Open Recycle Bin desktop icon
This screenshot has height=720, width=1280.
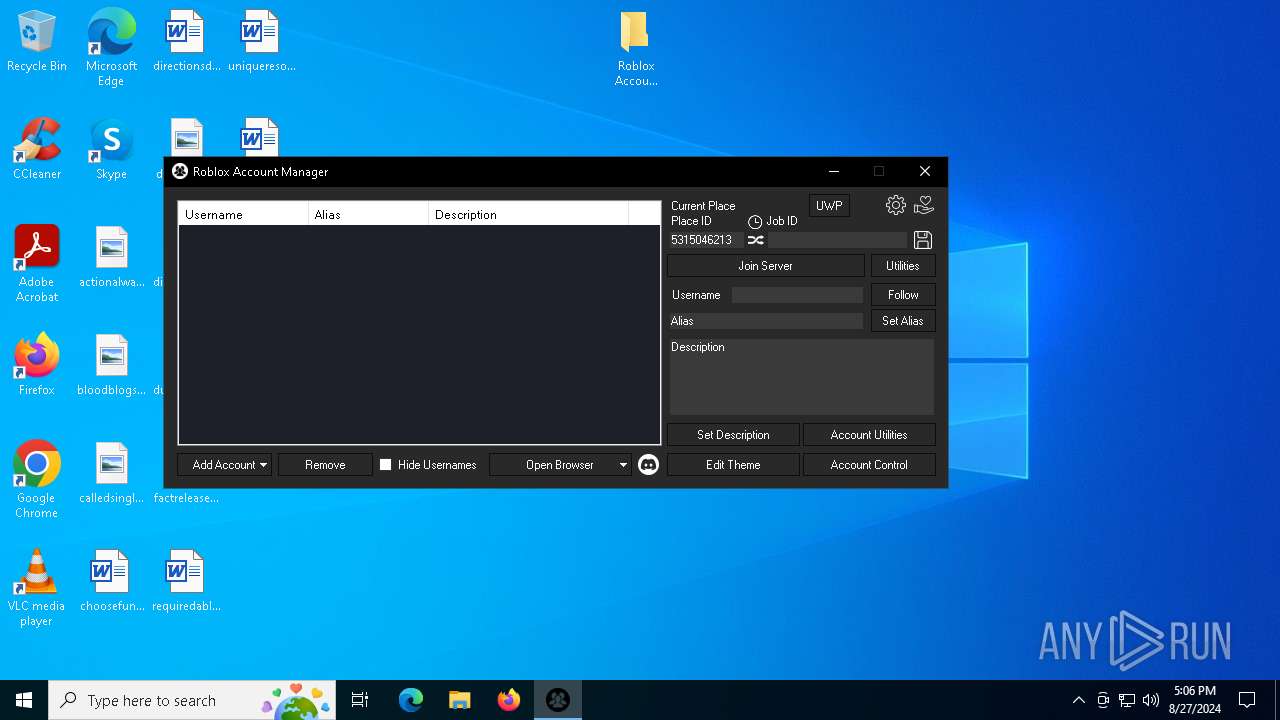pos(37,42)
